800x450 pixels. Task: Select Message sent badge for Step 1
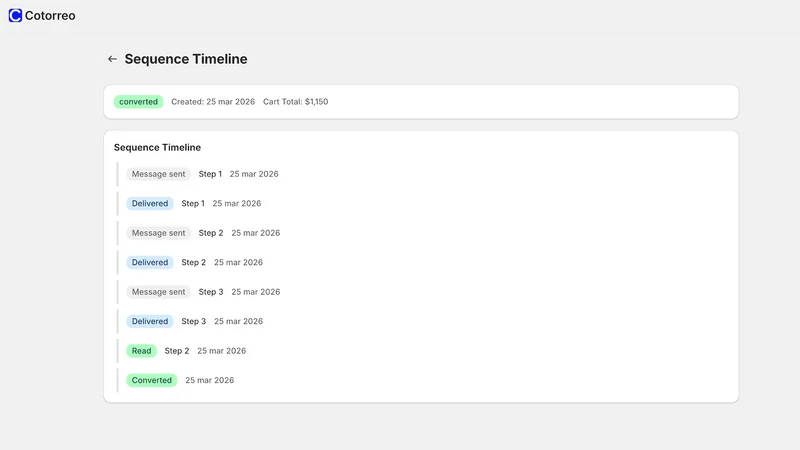[x=159, y=174]
